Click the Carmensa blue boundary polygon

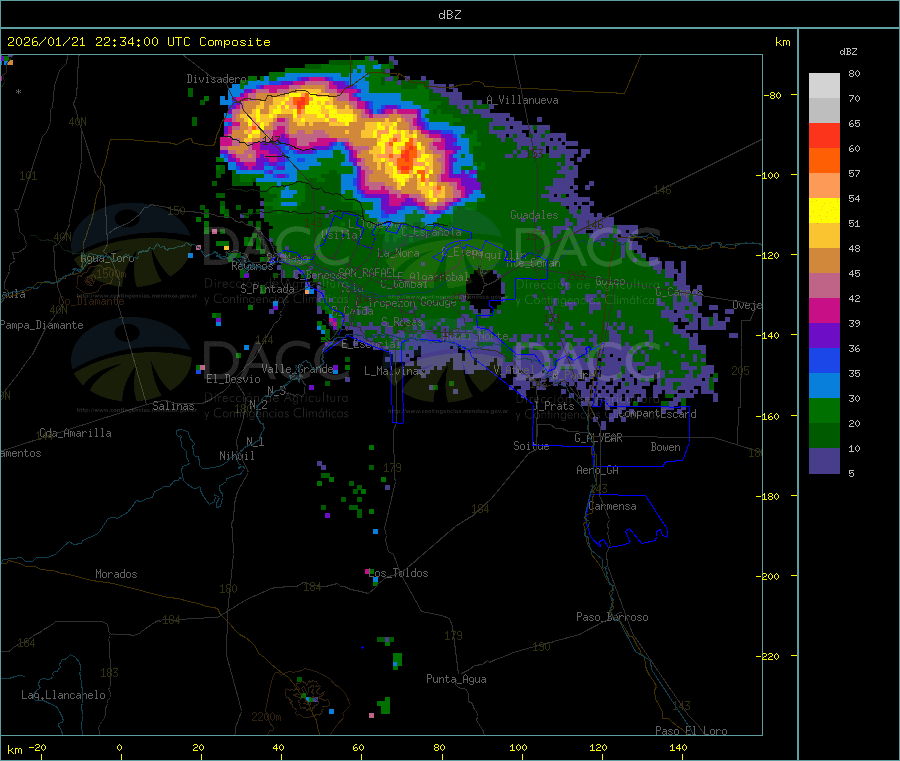[626, 520]
